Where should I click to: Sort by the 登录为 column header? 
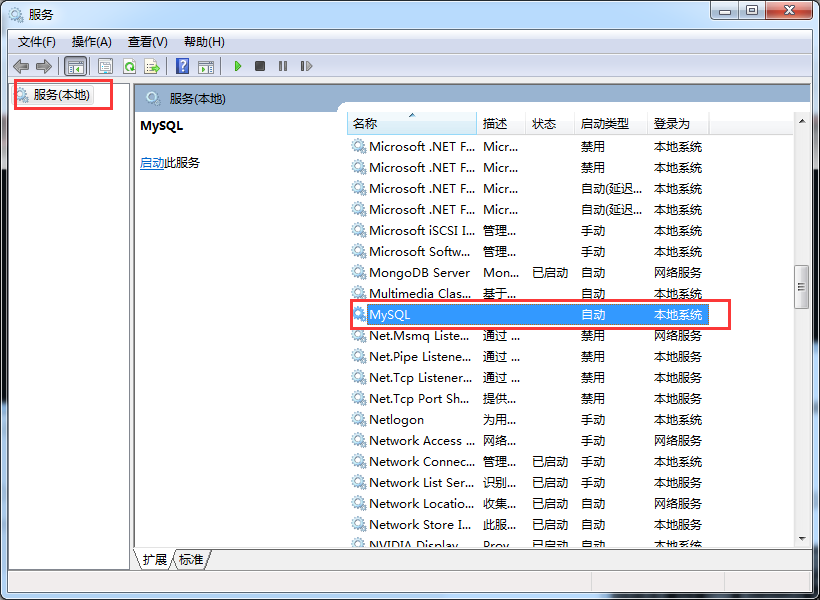(x=678, y=123)
